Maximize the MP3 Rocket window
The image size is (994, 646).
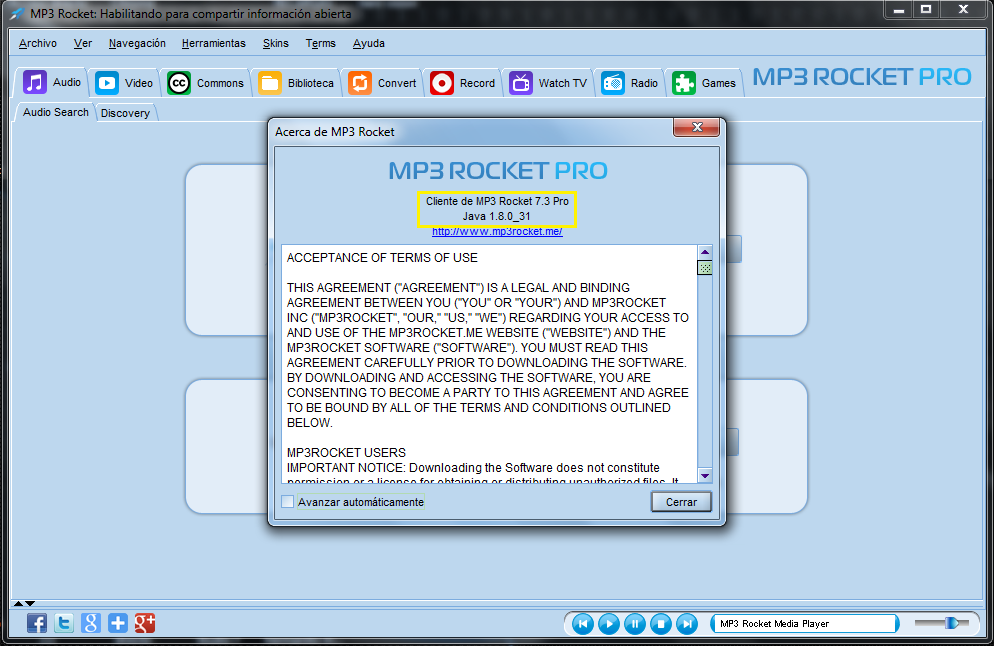click(926, 10)
